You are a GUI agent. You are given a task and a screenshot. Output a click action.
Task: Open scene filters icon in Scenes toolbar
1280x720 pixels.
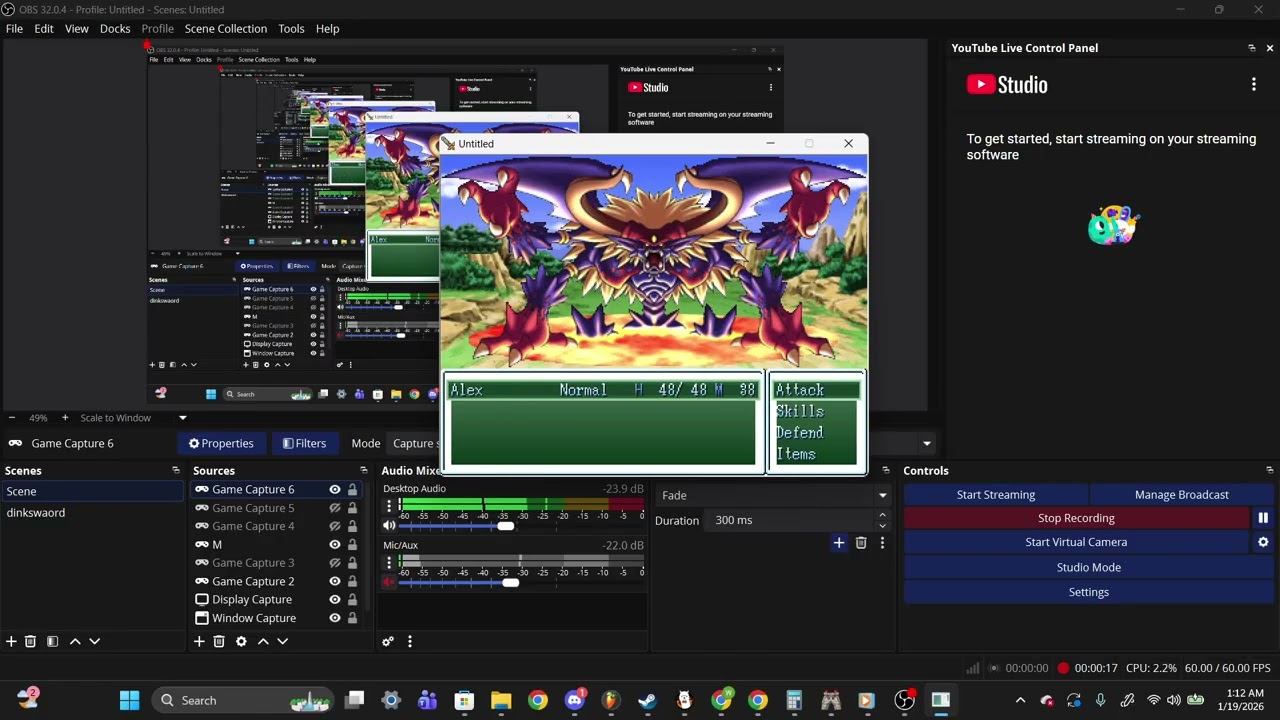click(x=52, y=641)
